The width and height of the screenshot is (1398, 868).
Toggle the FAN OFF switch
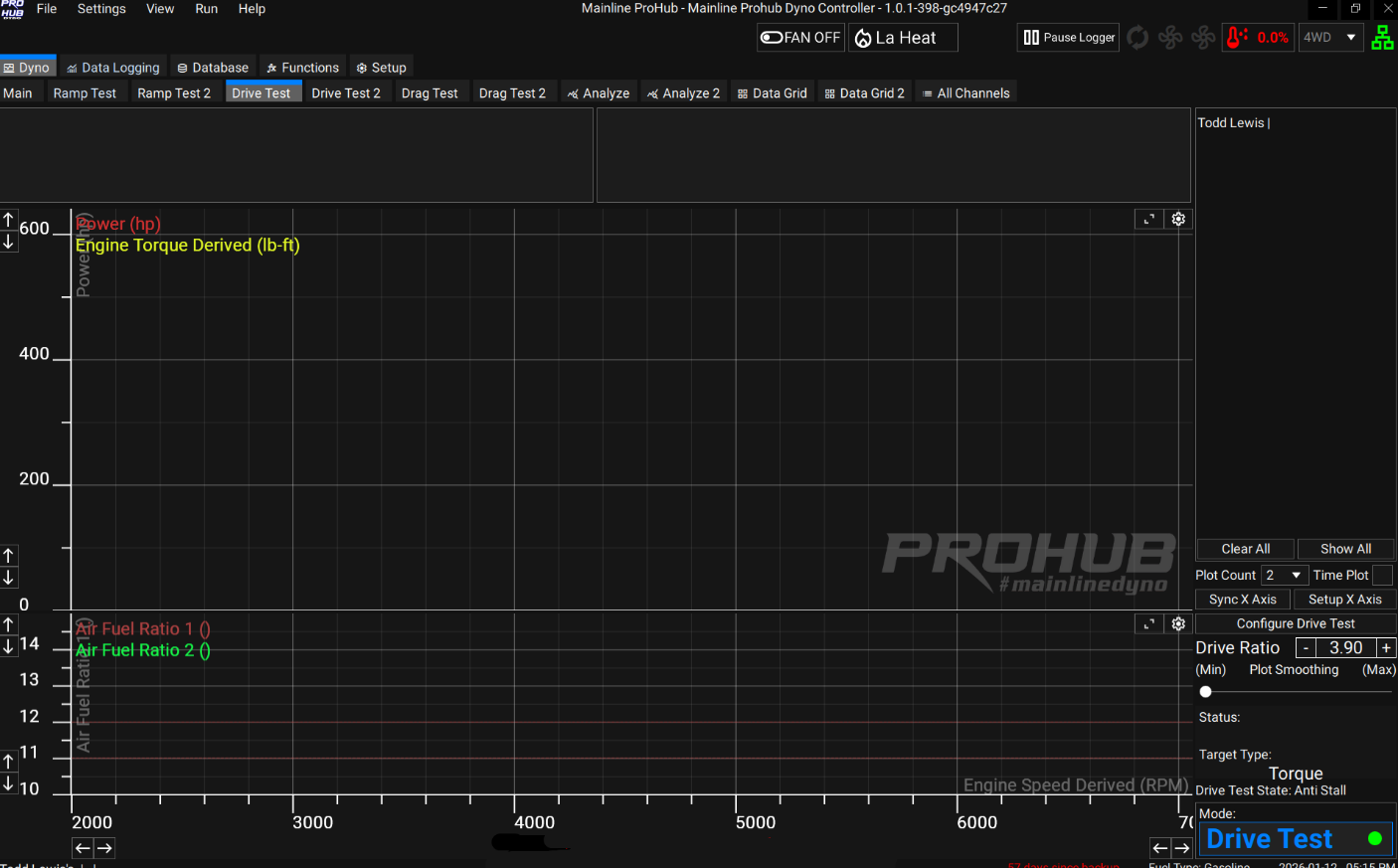(x=800, y=38)
